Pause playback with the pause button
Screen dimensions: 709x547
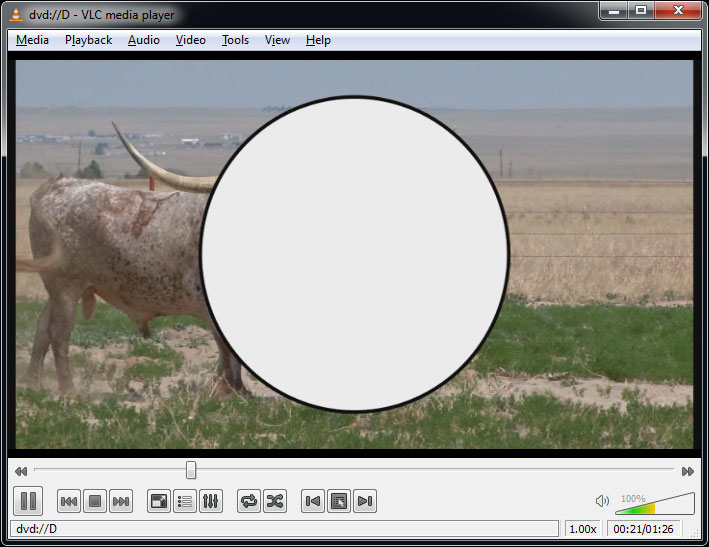click(28, 501)
